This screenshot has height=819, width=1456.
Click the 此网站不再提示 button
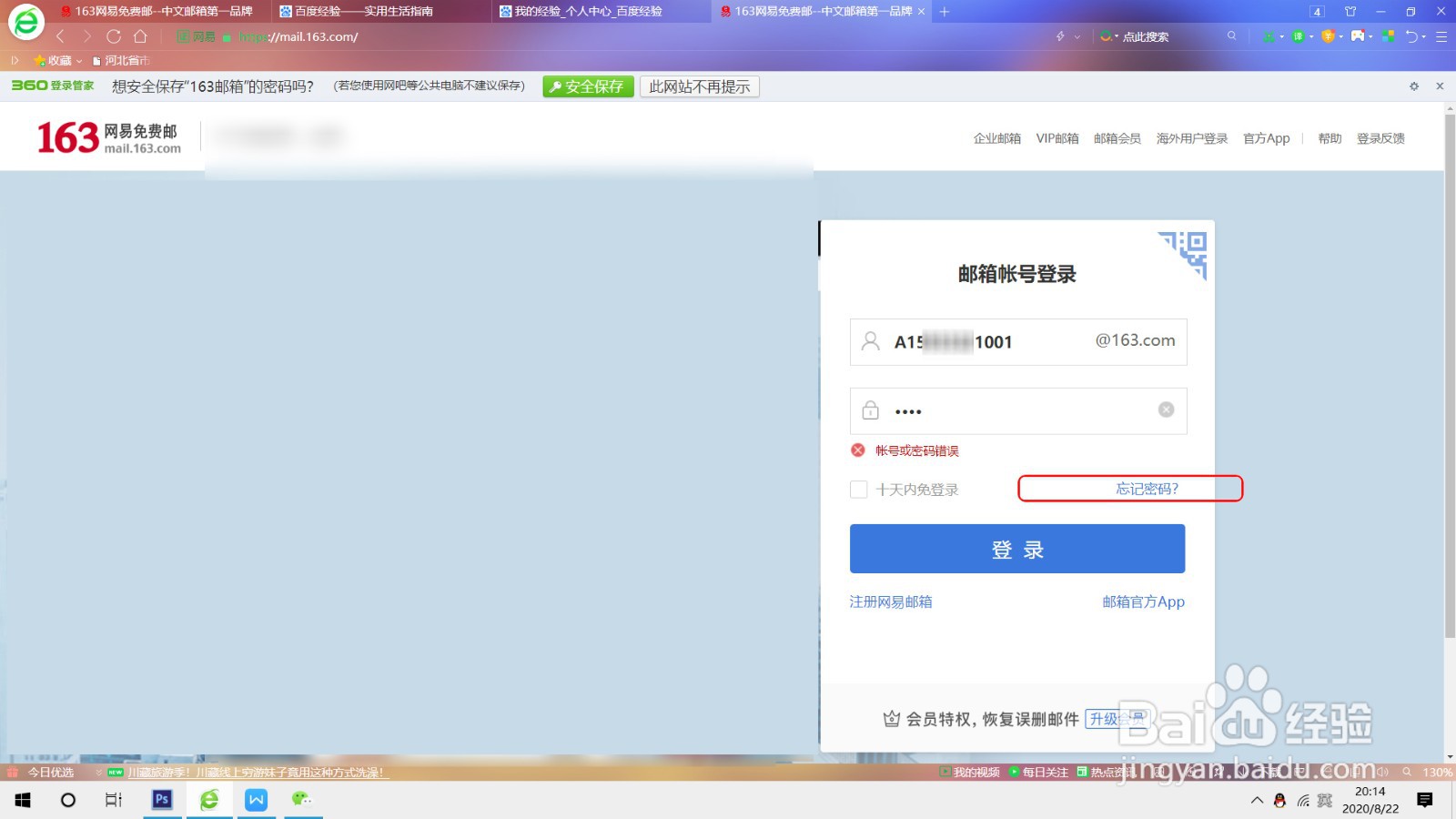[x=699, y=86]
